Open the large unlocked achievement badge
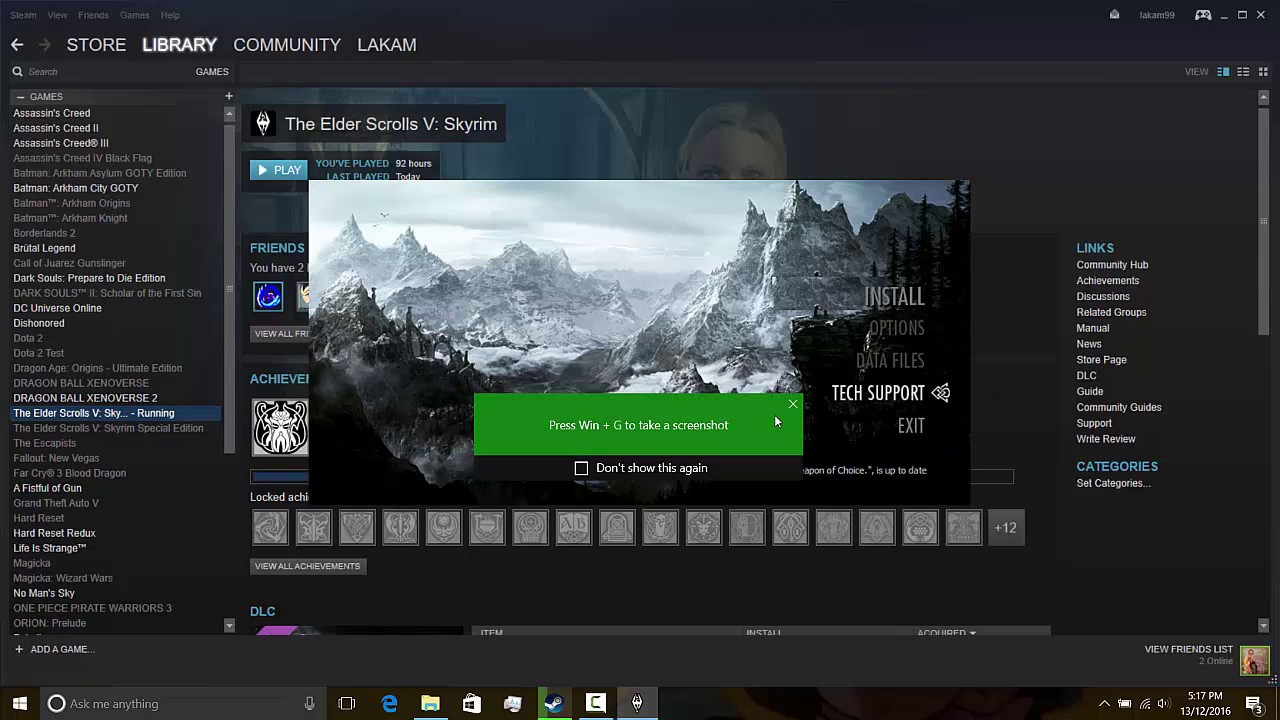The width and height of the screenshot is (1280, 720). click(x=280, y=427)
